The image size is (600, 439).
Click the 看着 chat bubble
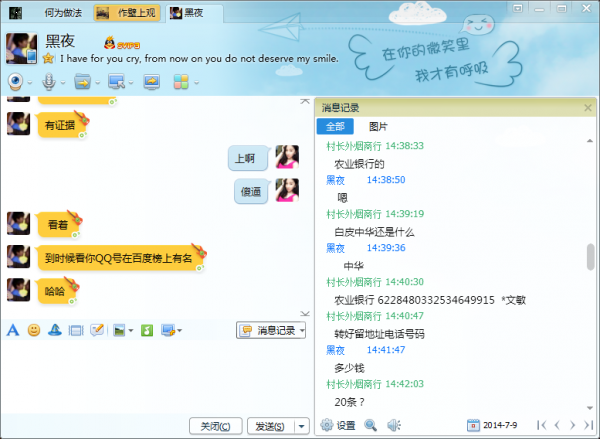pos(58,225)
